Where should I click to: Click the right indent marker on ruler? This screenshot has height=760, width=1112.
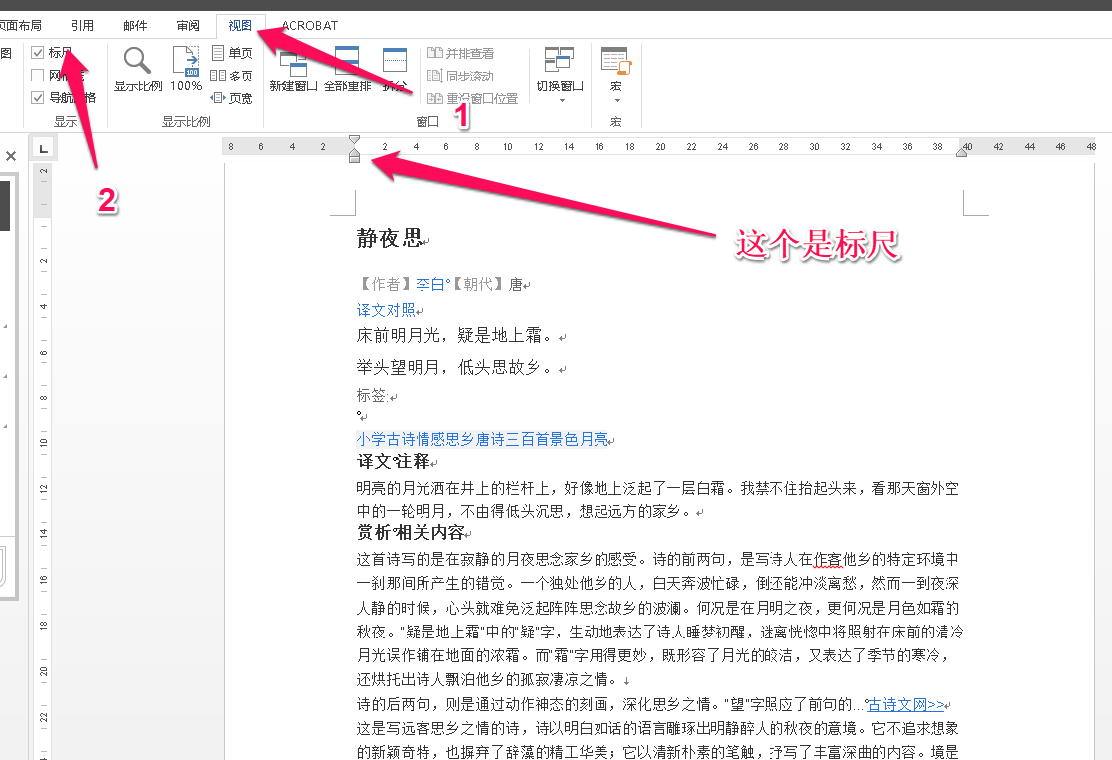pos(962,151)
